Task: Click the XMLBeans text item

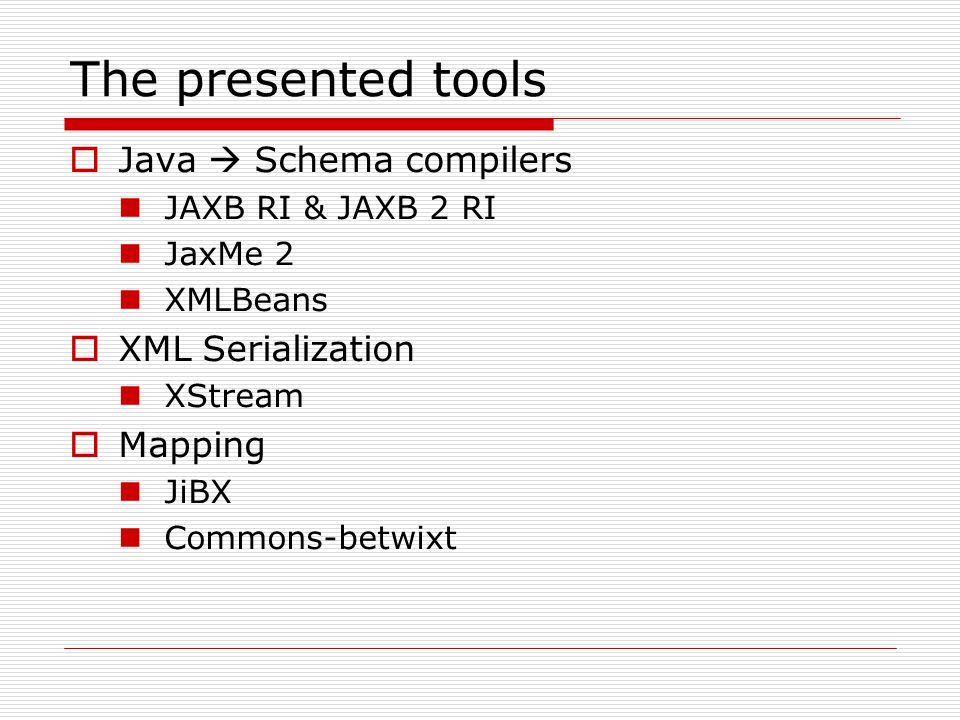Action: [246, 299]
